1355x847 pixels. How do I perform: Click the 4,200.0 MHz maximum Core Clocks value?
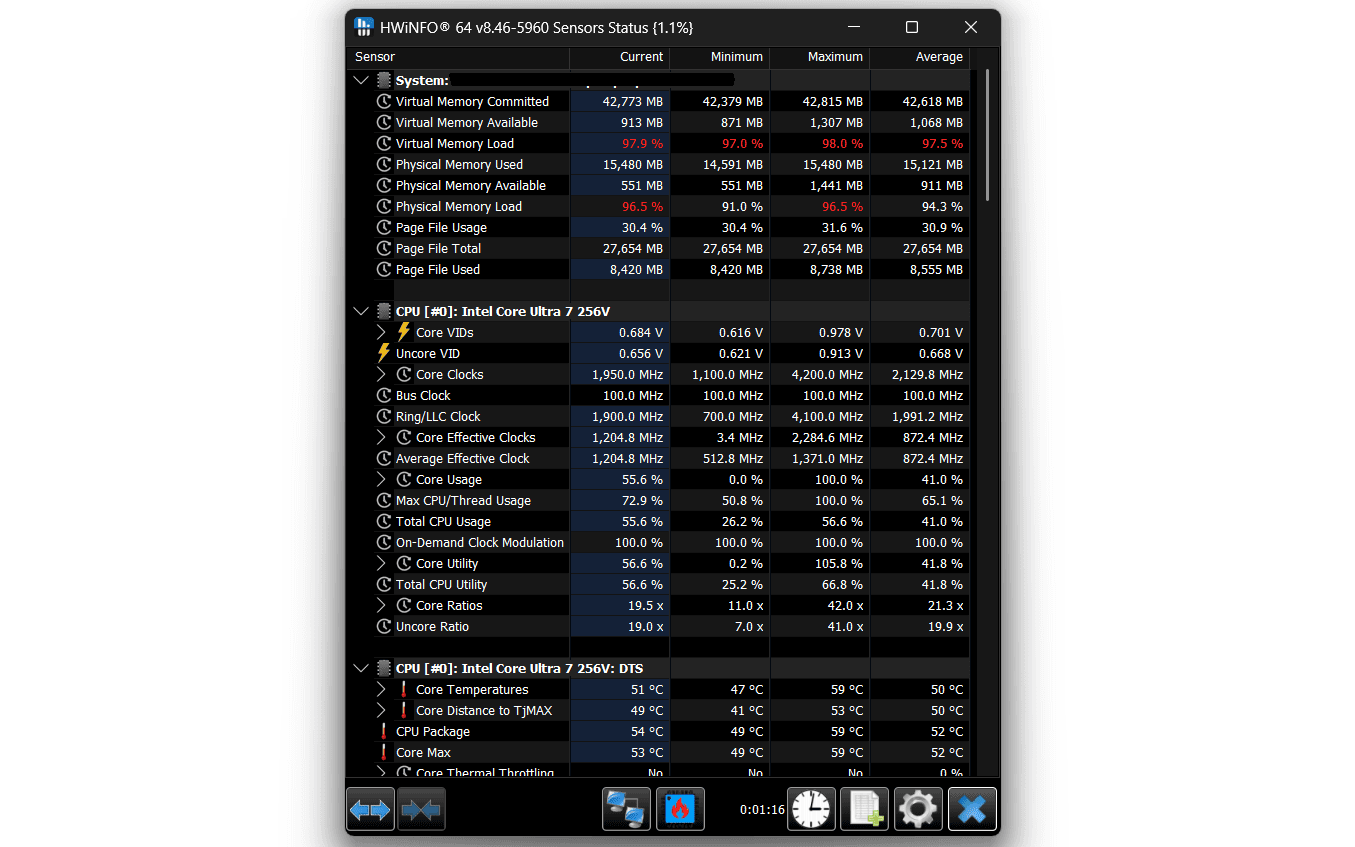tap(827, 375)
